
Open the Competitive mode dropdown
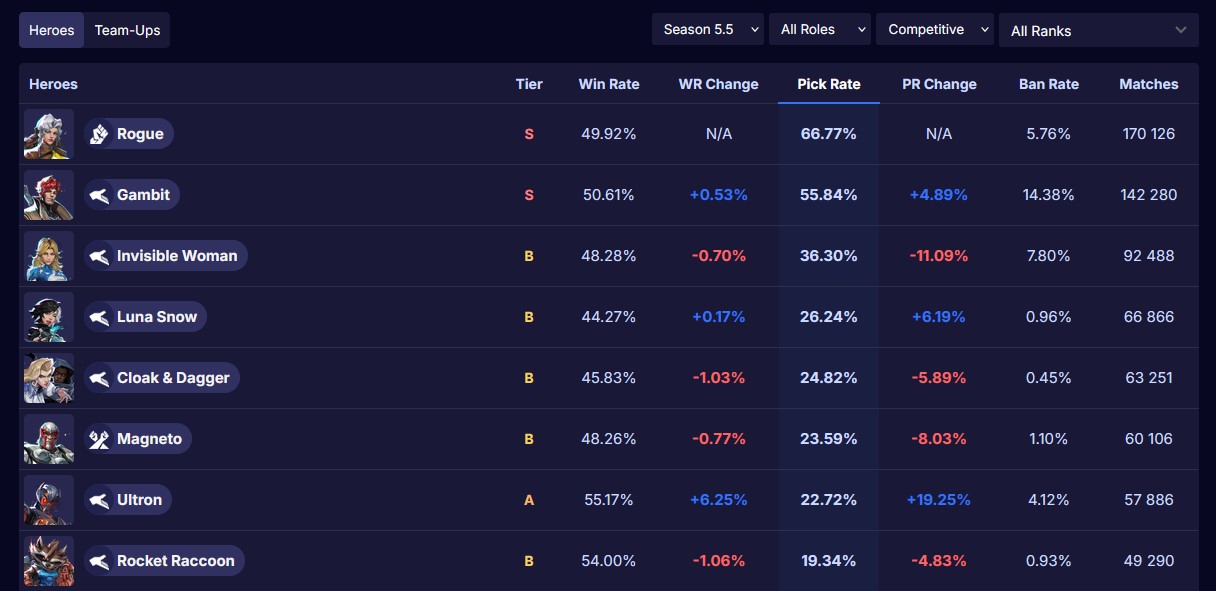935,29
